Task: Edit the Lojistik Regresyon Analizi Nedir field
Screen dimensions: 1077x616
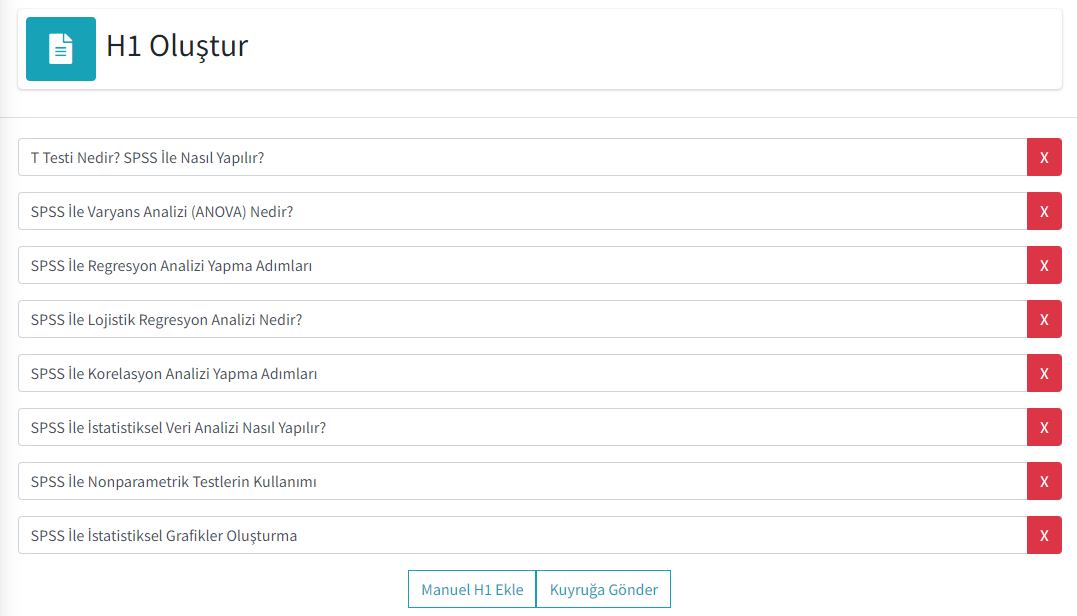Action: [523, 319]
